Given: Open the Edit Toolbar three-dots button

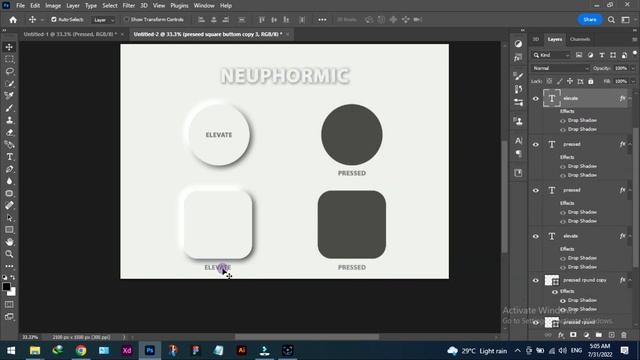Looking at the screenshot, I should click(x=9, y=266).
